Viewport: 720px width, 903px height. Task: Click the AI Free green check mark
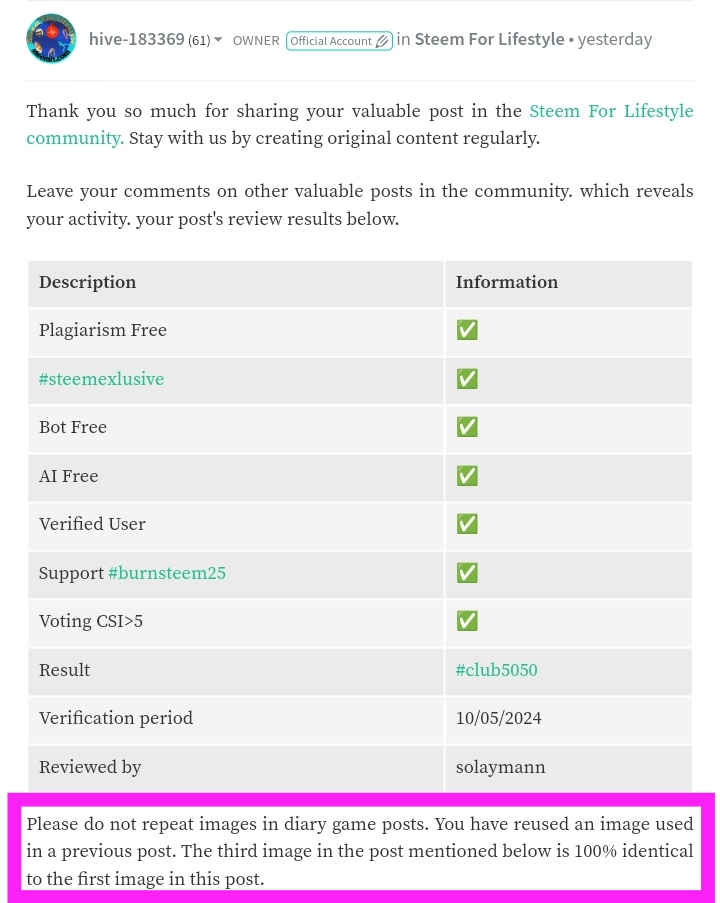tap(467, 476)
